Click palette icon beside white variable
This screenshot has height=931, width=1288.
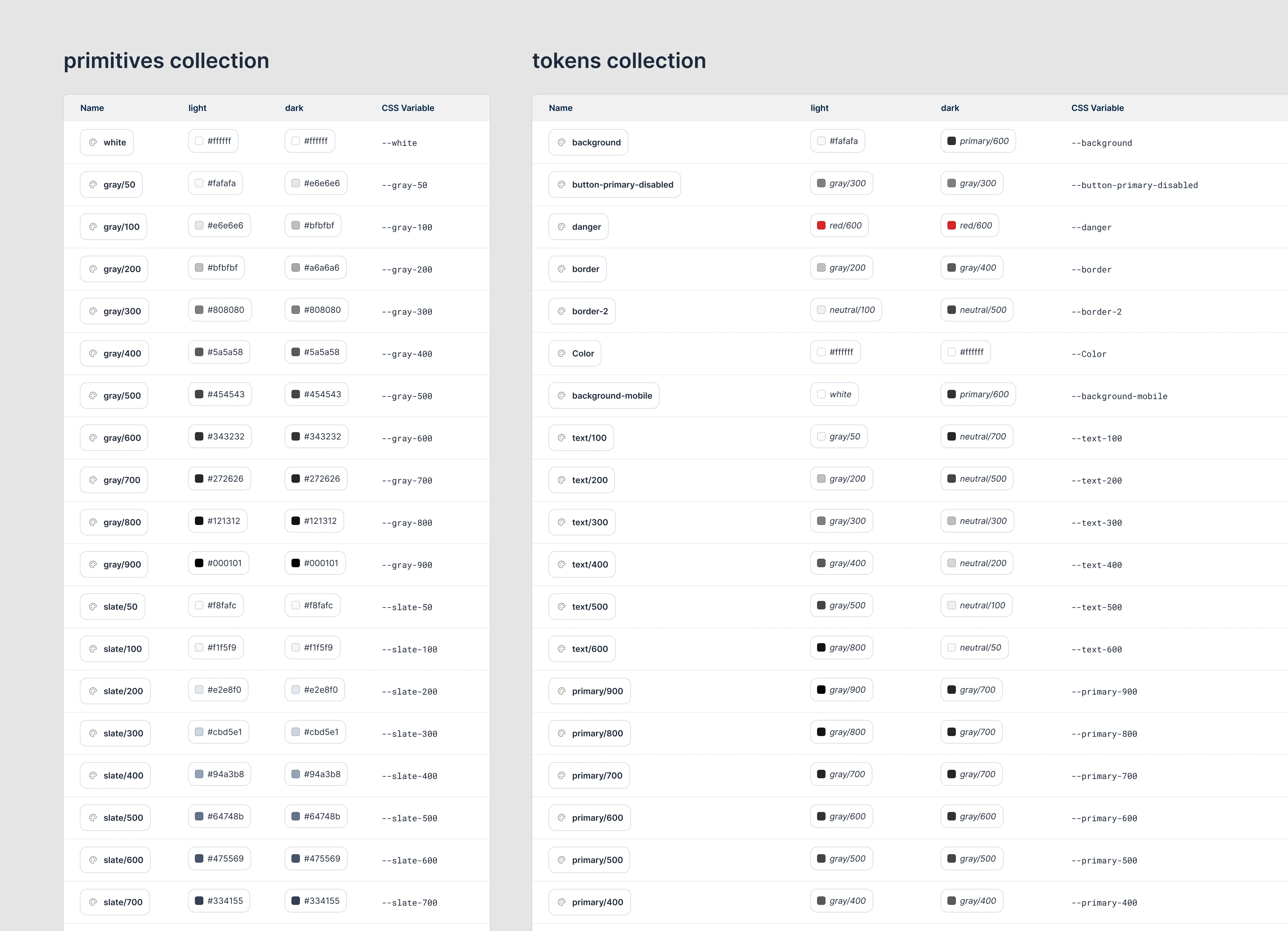[x=93, y=142]
